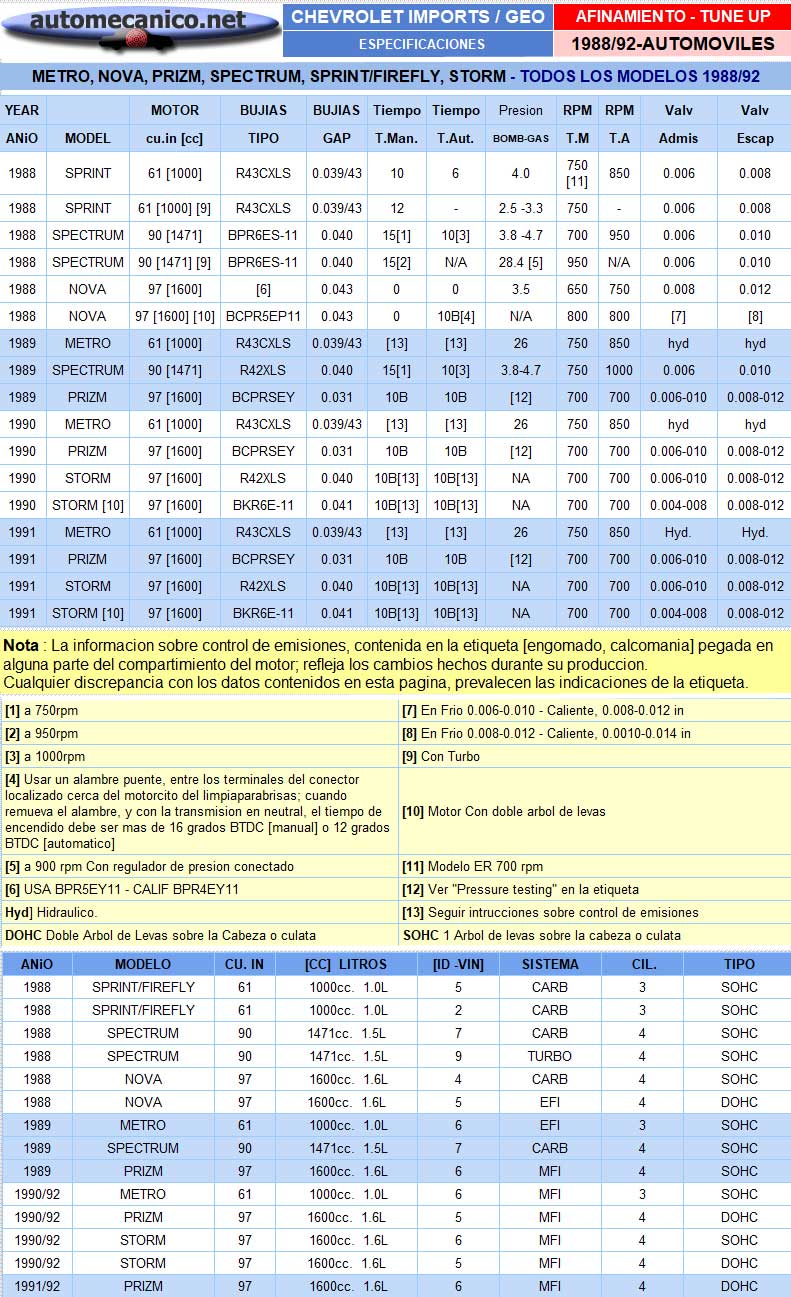This screenshot has width=791, height=1297.
Task: Click the Nota emissions paragraph
Action: point(395,664)
